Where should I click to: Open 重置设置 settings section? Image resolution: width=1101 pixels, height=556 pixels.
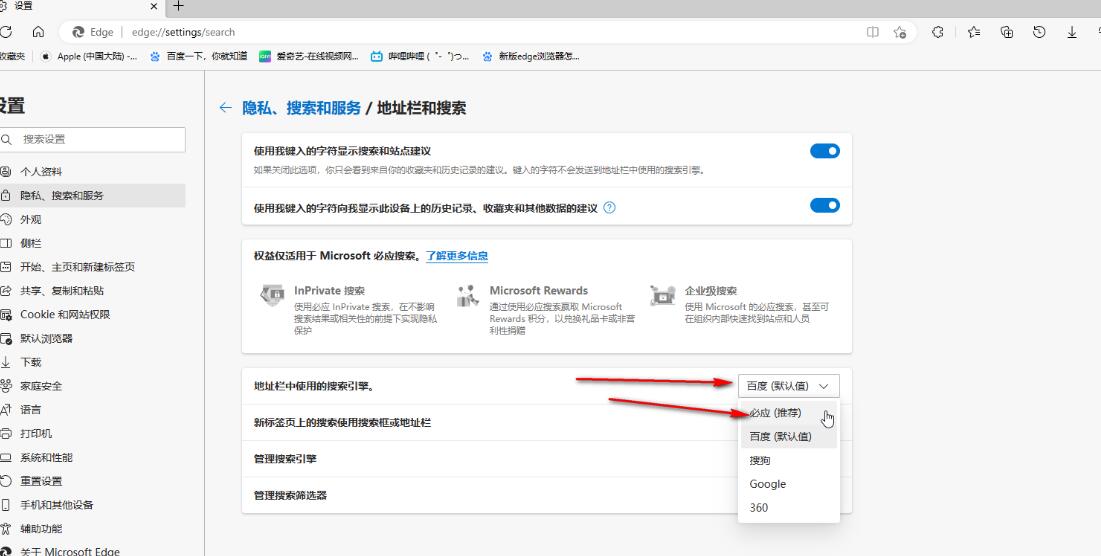click(93, 481)
